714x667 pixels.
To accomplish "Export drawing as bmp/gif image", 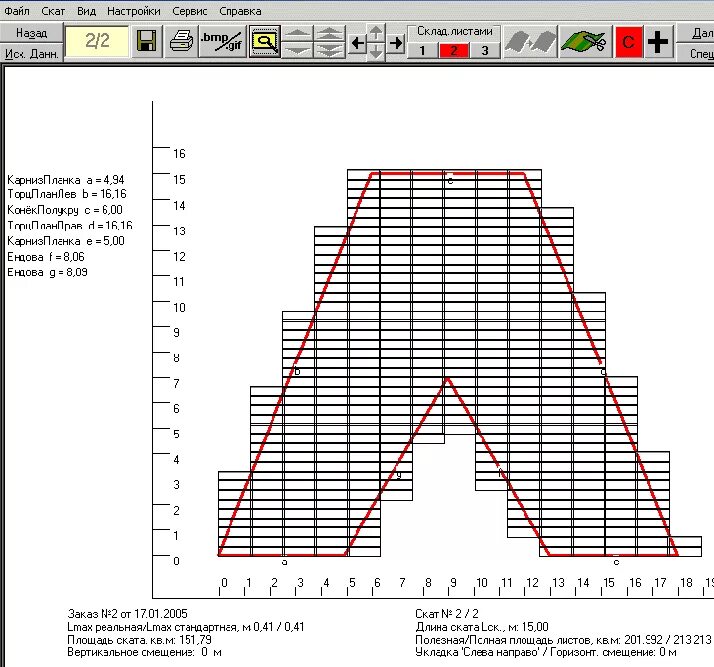I will click(x=222, y=41).
